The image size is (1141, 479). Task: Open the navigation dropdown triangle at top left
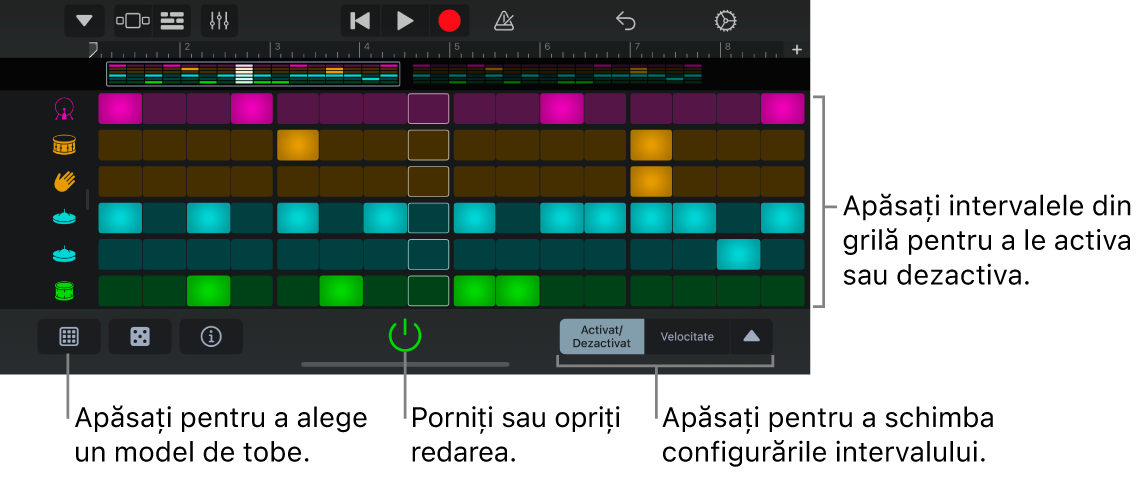pos(84,21)
